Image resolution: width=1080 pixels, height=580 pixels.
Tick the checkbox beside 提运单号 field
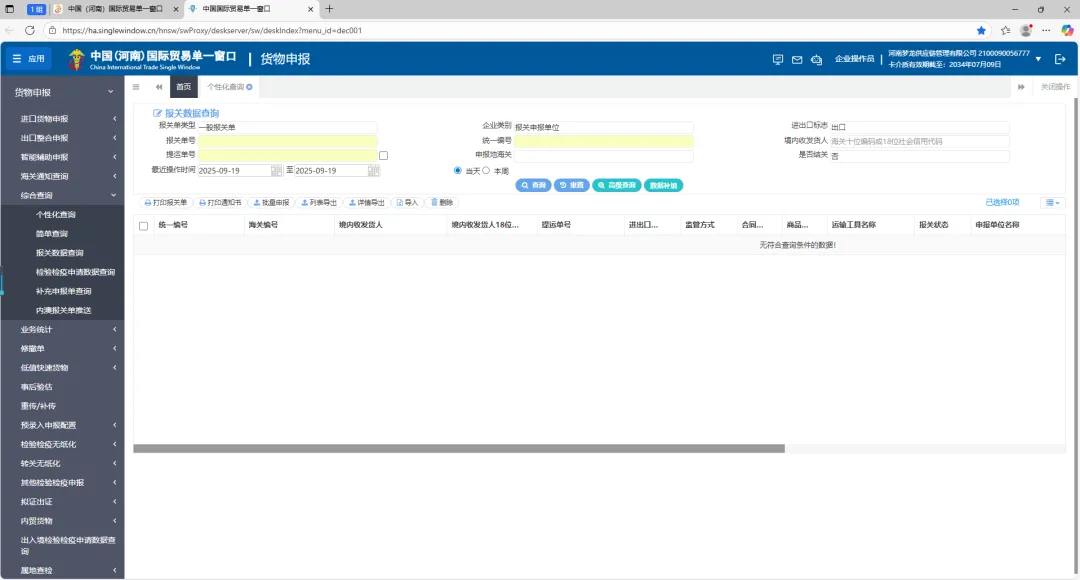coord(383,156)
